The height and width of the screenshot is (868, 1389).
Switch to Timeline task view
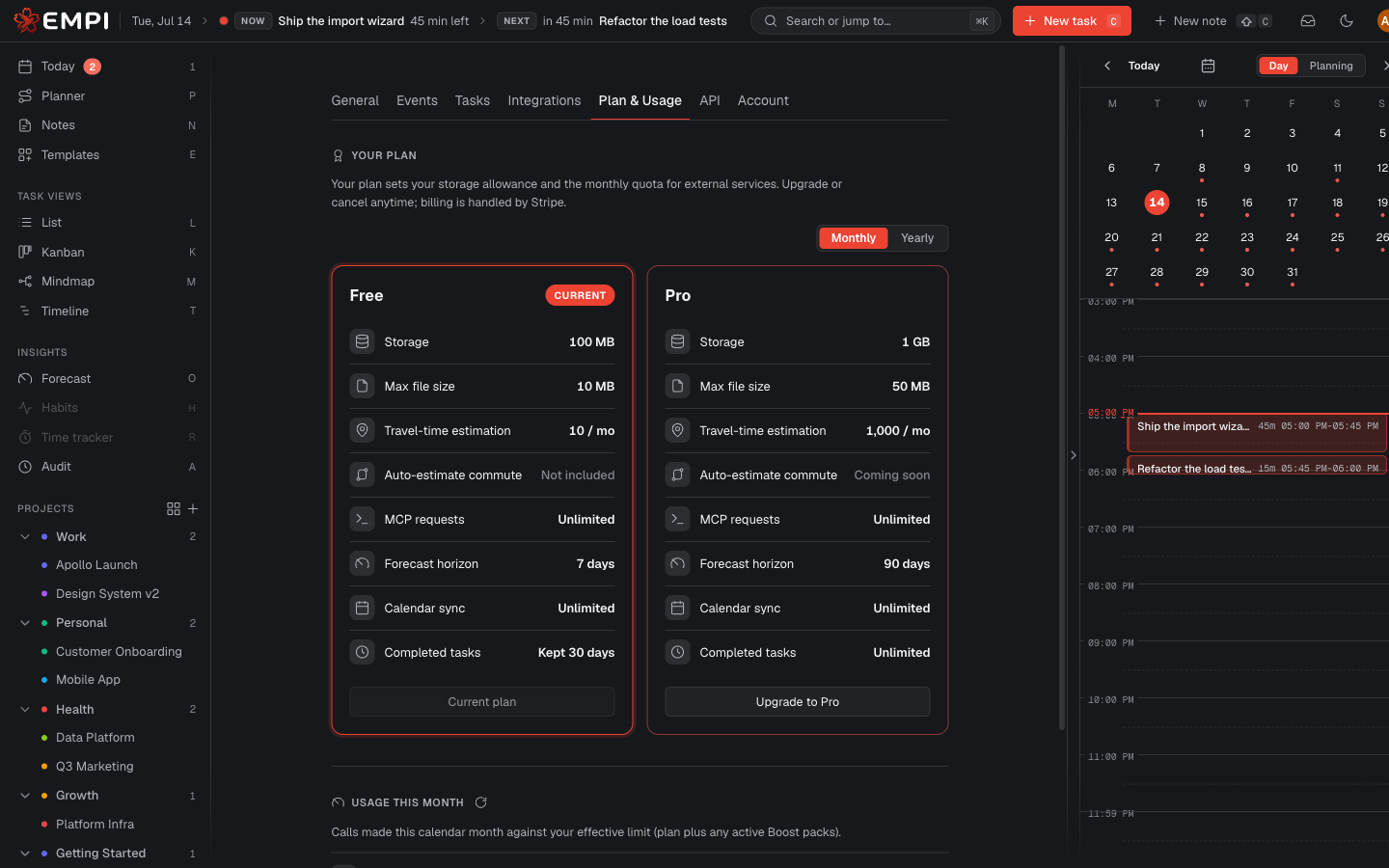point(106,311)
